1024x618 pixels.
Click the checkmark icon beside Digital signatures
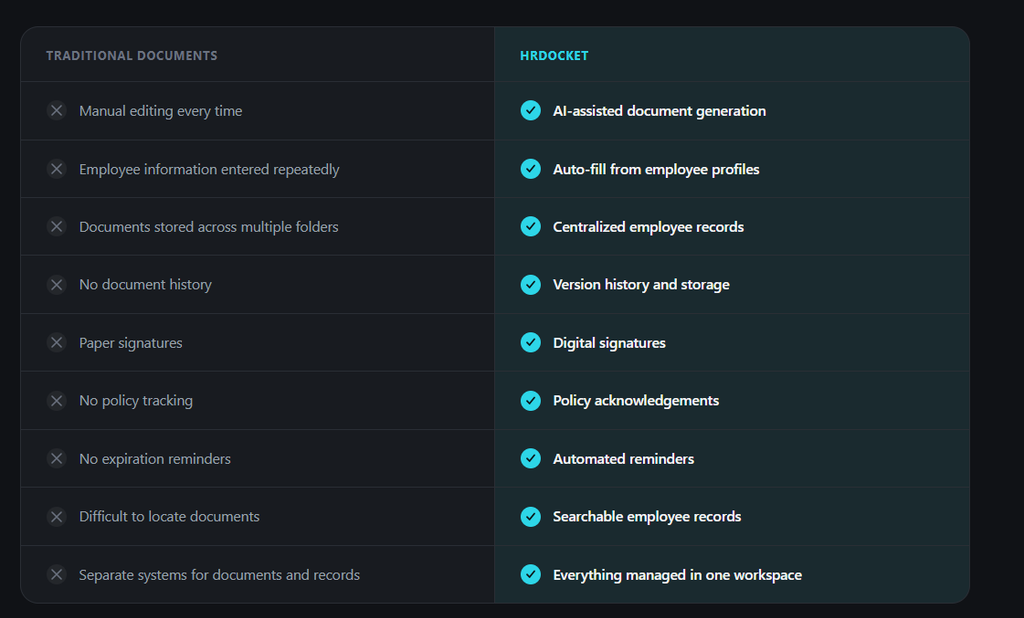[x=530, y=342]
